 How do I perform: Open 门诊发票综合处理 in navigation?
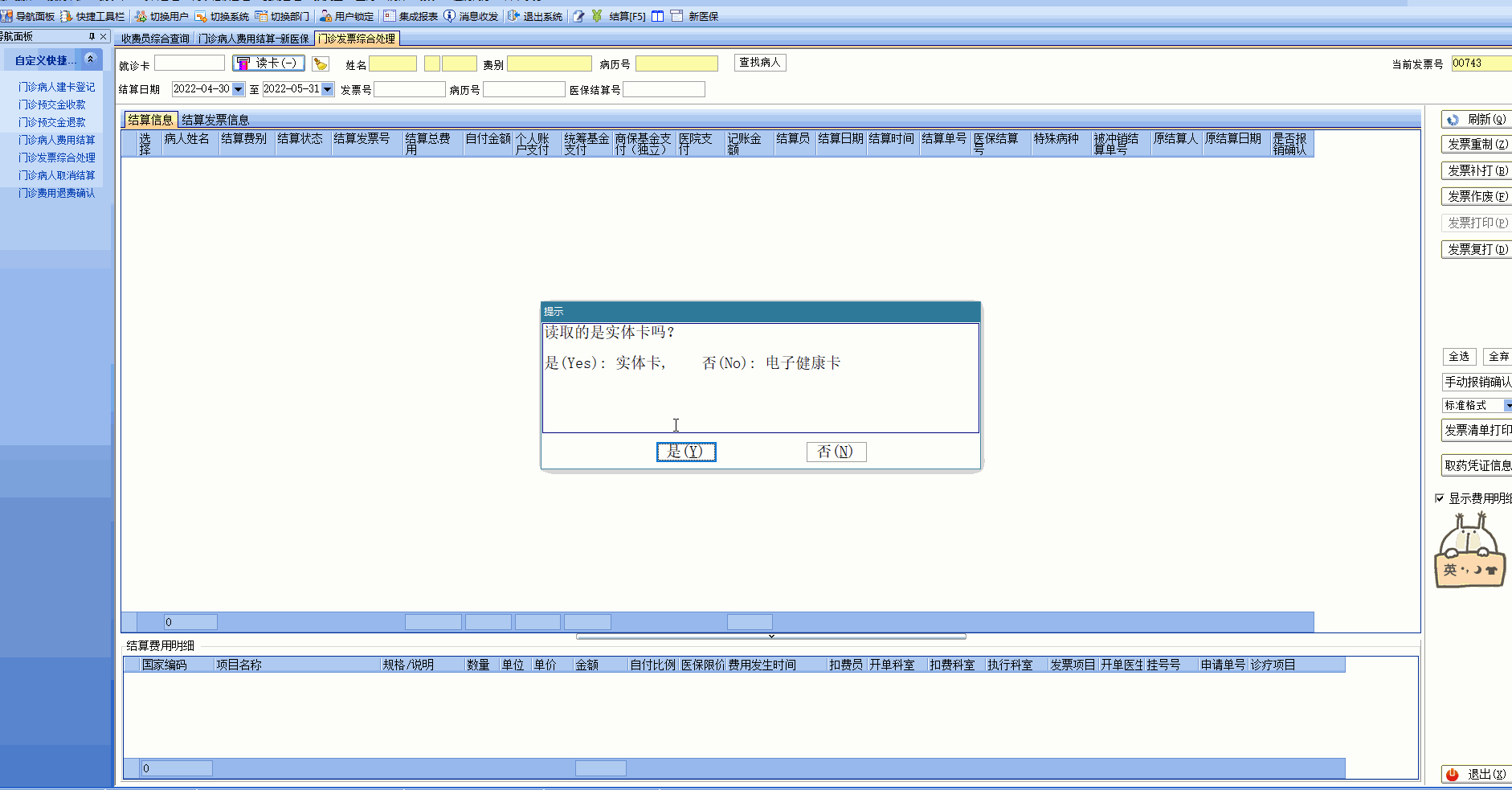[57, 158]
